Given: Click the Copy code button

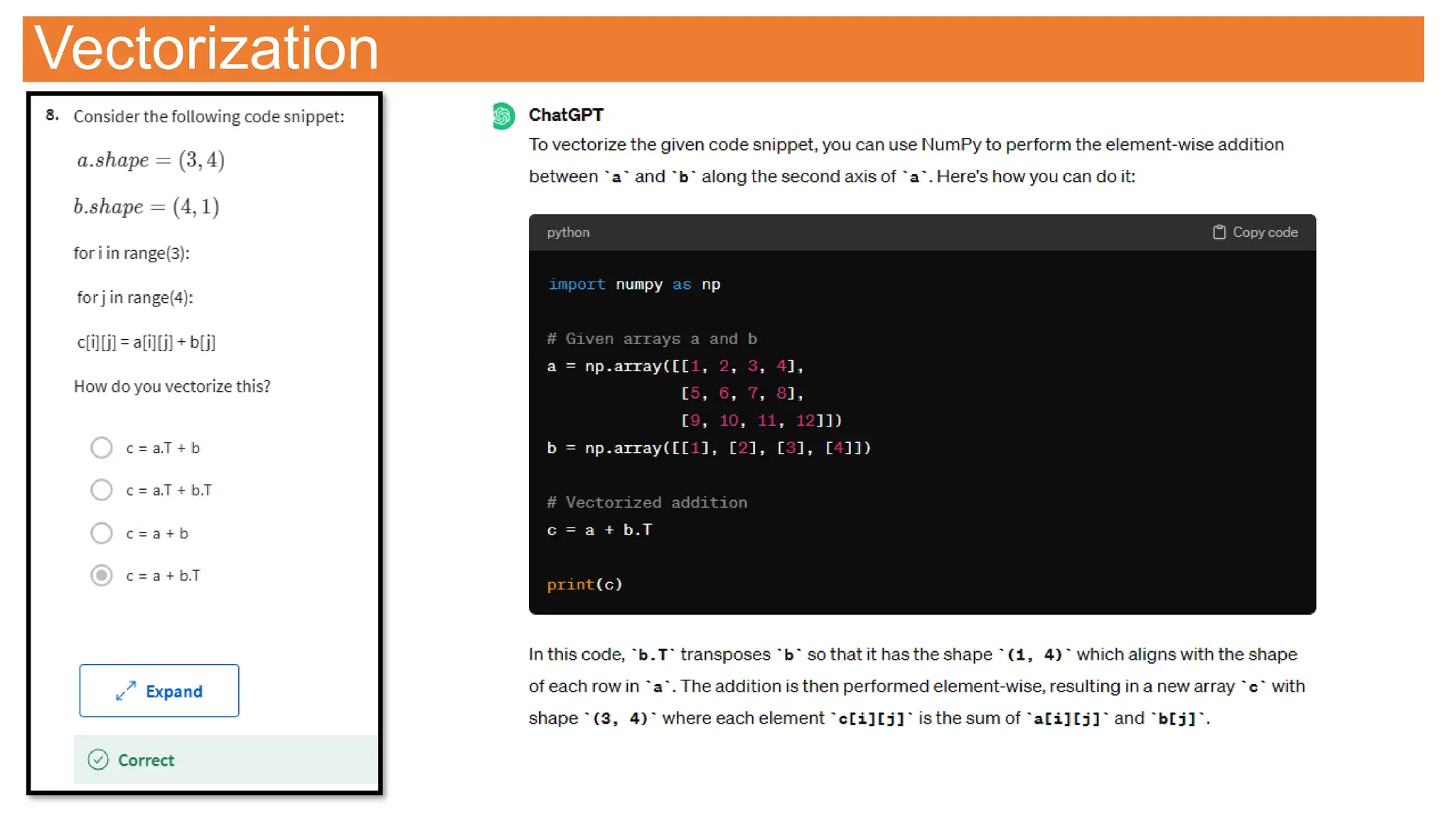Looking at the screenshot, I should (1255, 232).
